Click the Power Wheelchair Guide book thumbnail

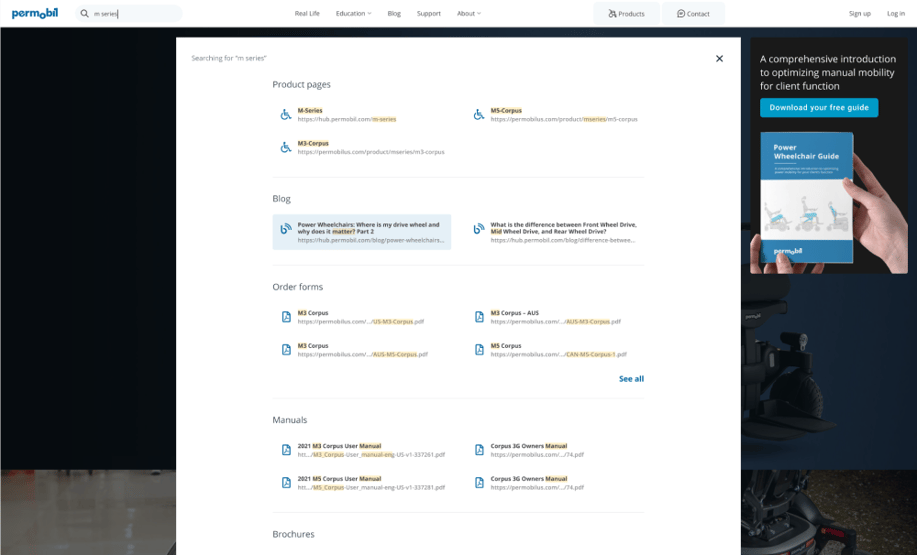pos(806,198)
